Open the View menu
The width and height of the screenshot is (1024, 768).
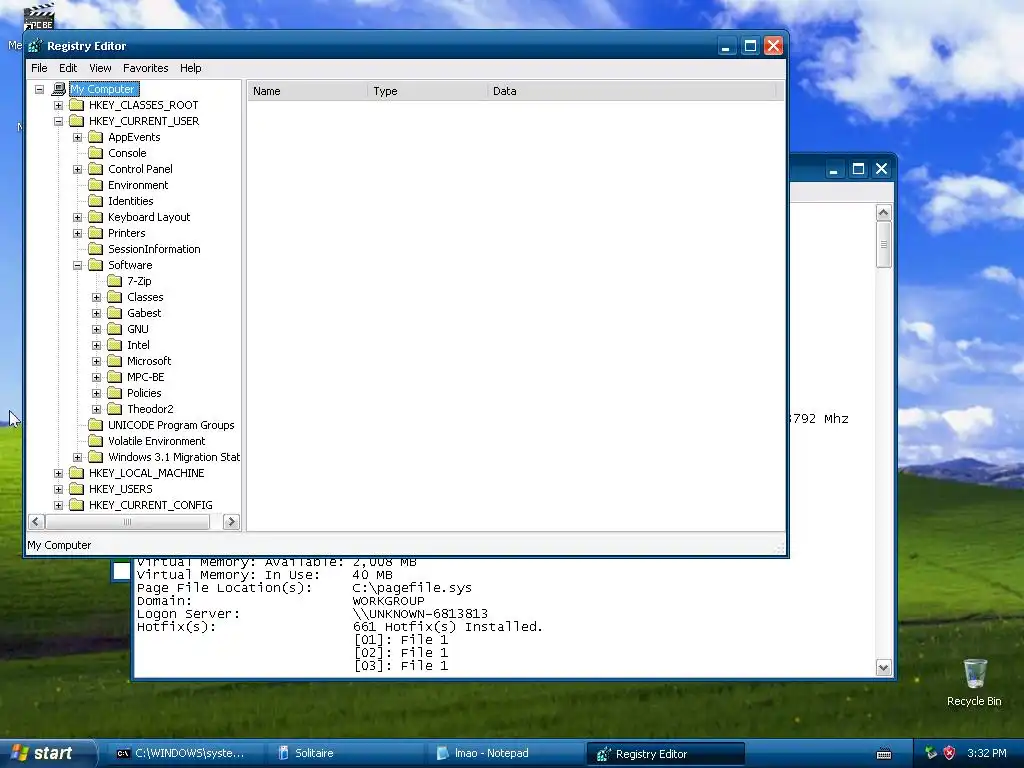(x=100, y=68)
